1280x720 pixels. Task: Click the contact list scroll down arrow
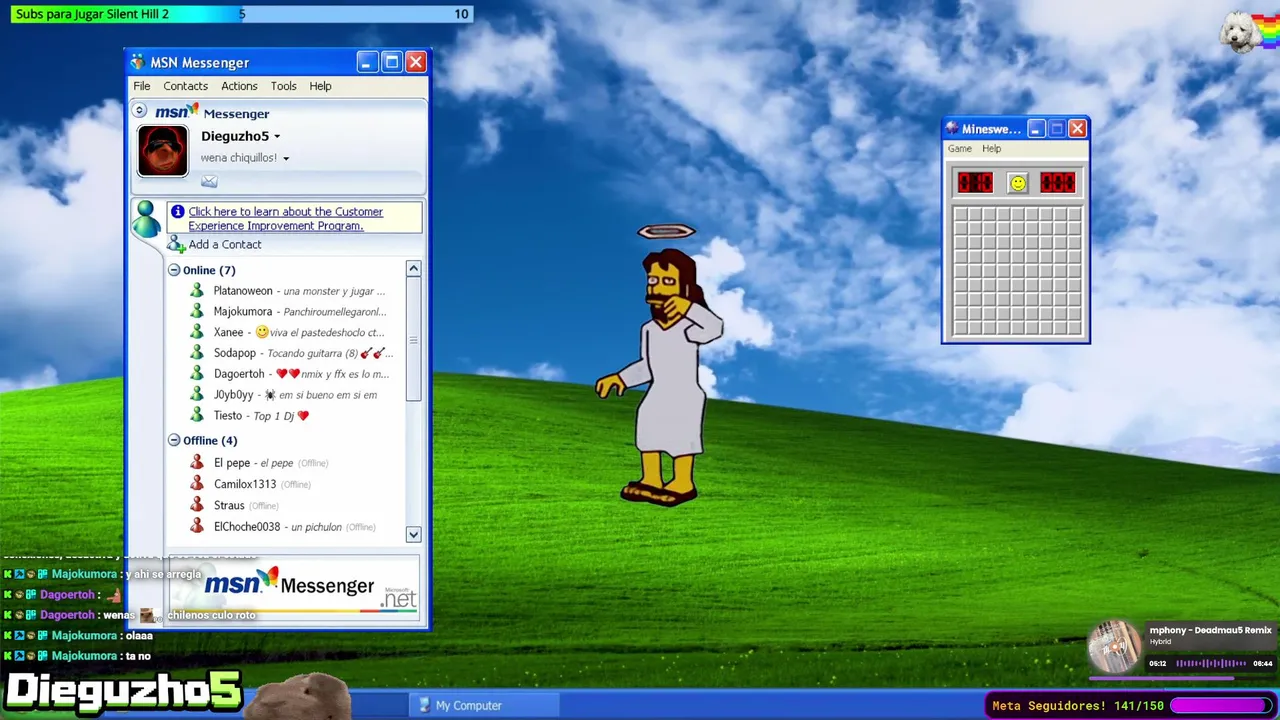pos(413,534)
